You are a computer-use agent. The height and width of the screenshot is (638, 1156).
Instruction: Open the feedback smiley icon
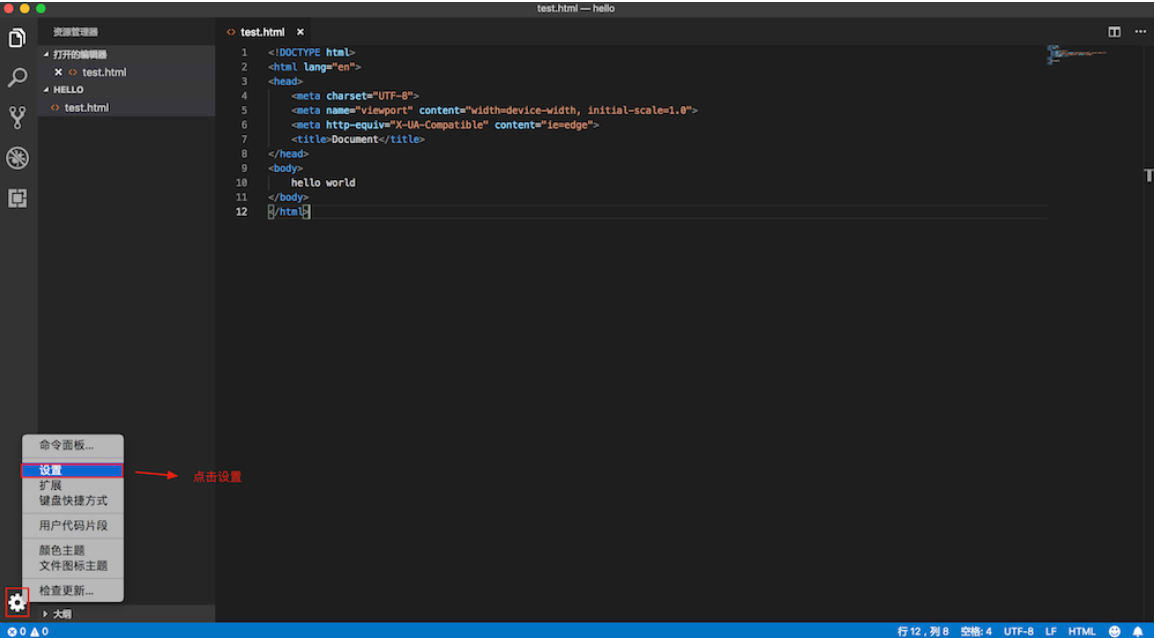coord(1115,631)
